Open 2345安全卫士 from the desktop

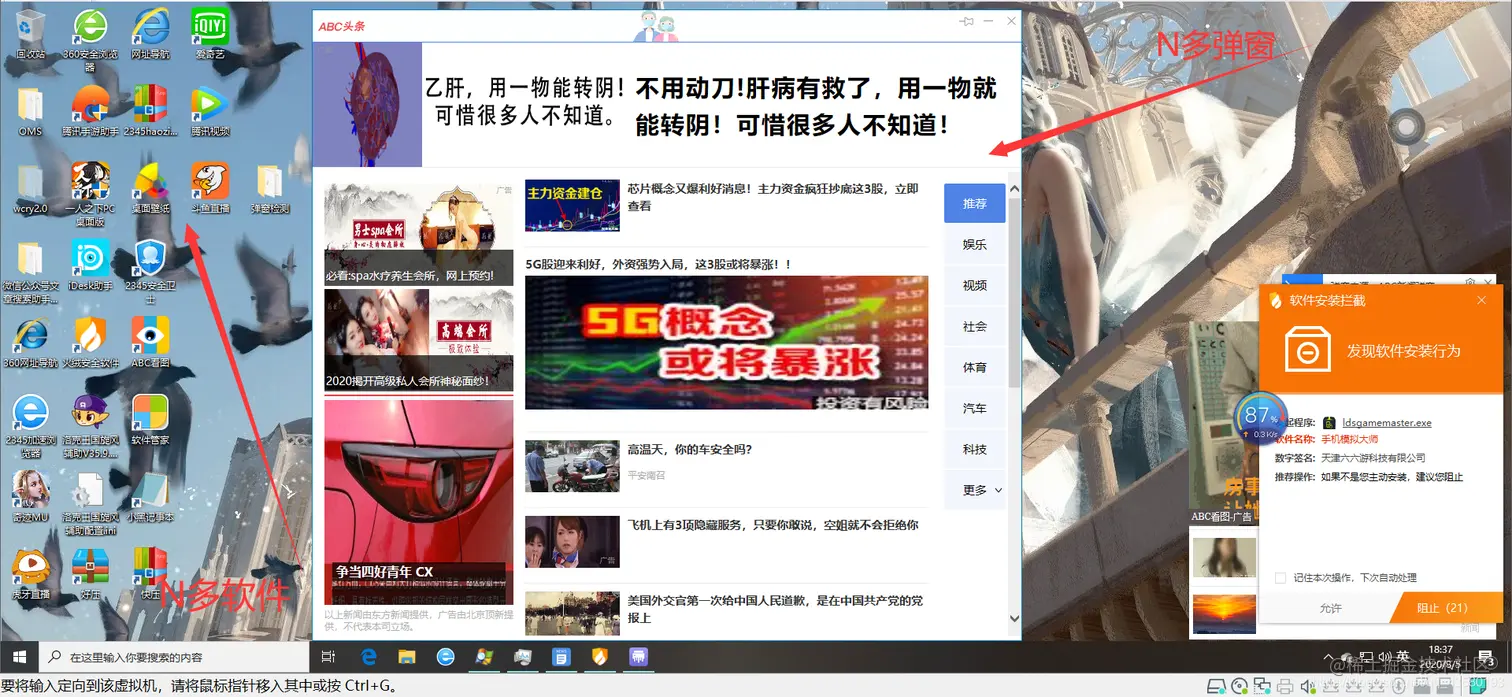click(150, 272)
